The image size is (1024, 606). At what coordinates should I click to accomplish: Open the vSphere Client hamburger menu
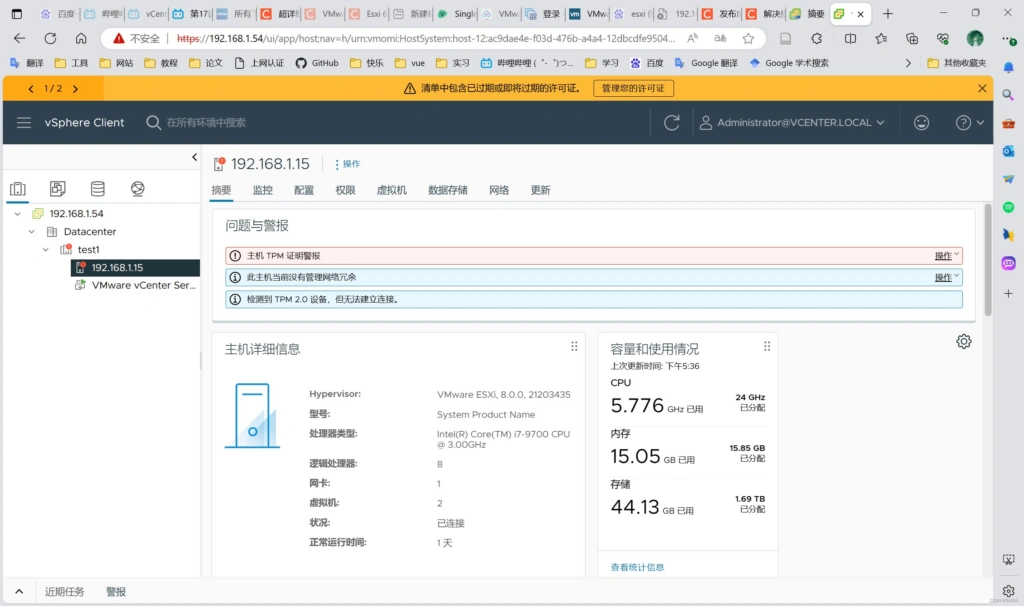pos(24,122)
